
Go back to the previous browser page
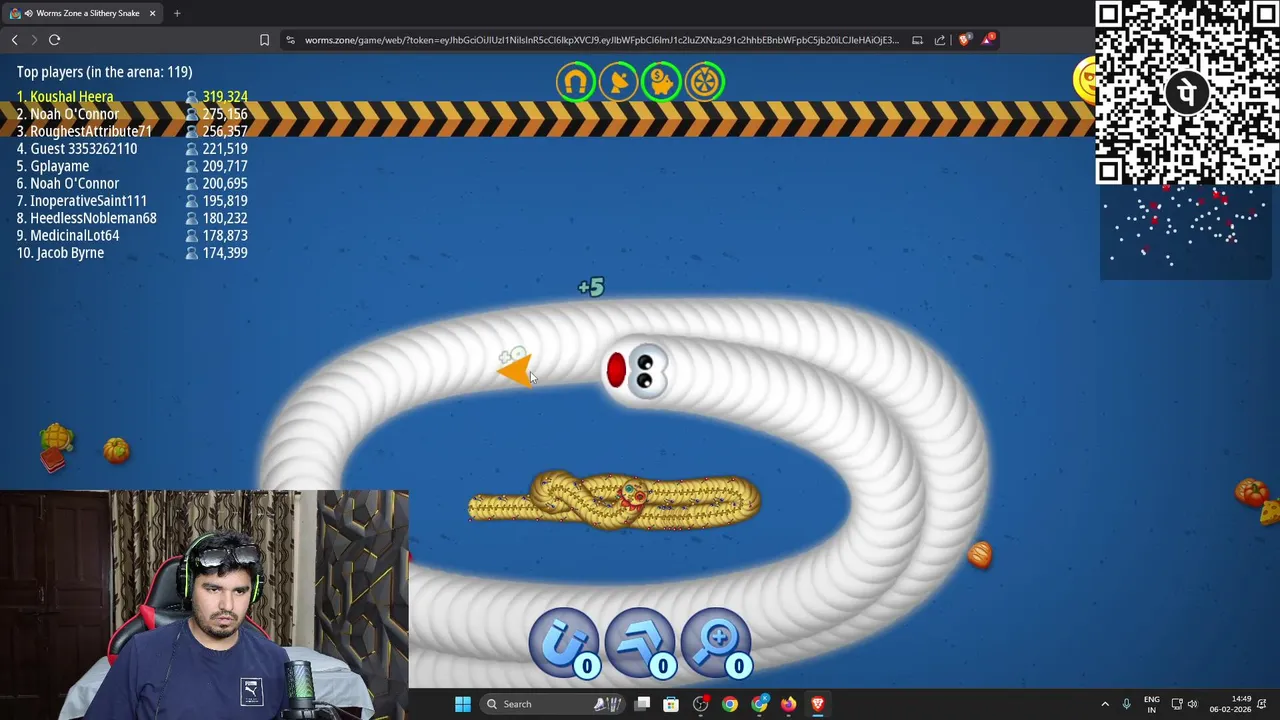pos(15,40)
